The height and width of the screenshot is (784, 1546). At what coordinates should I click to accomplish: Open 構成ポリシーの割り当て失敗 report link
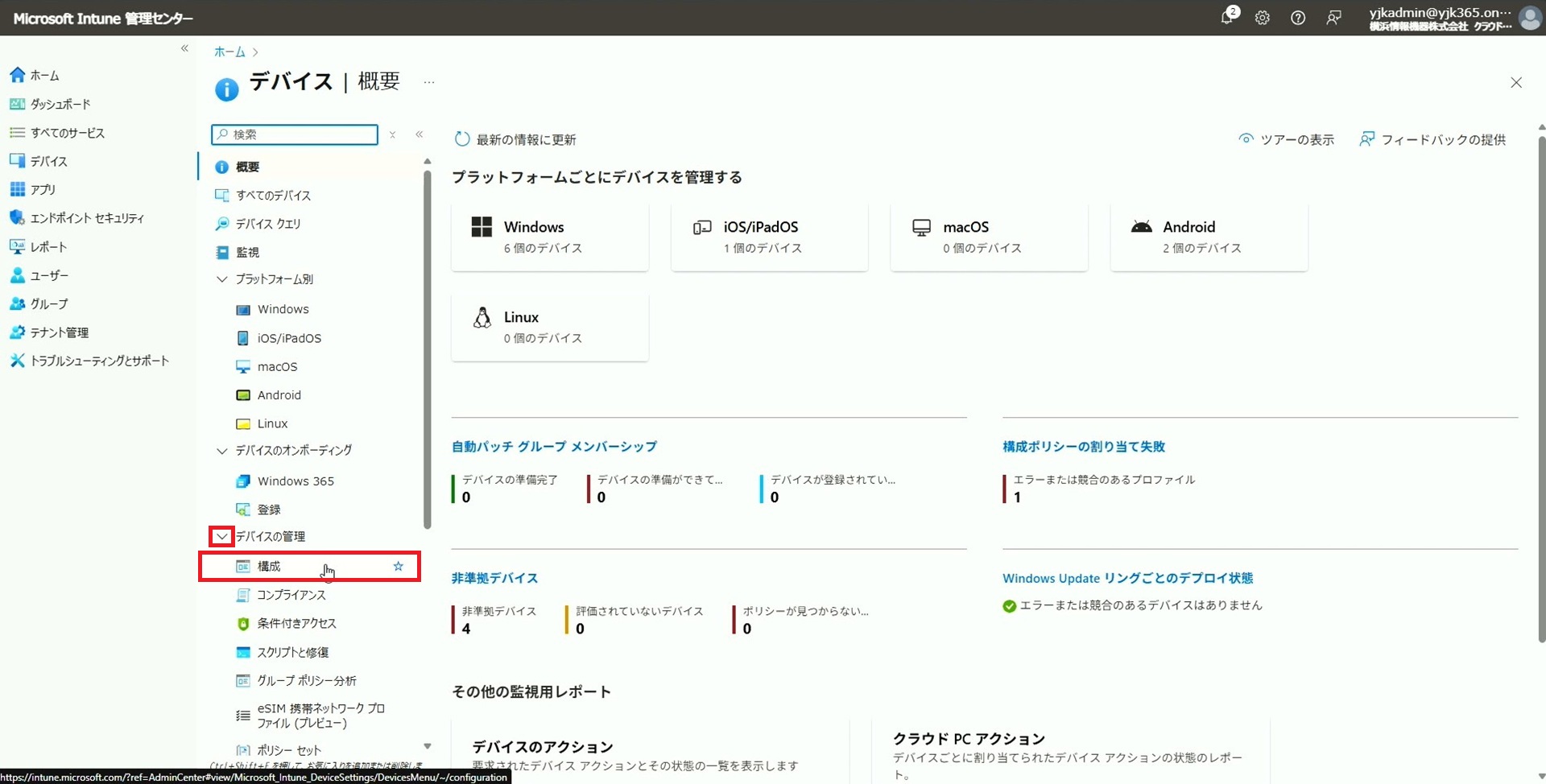point(1084,447)
